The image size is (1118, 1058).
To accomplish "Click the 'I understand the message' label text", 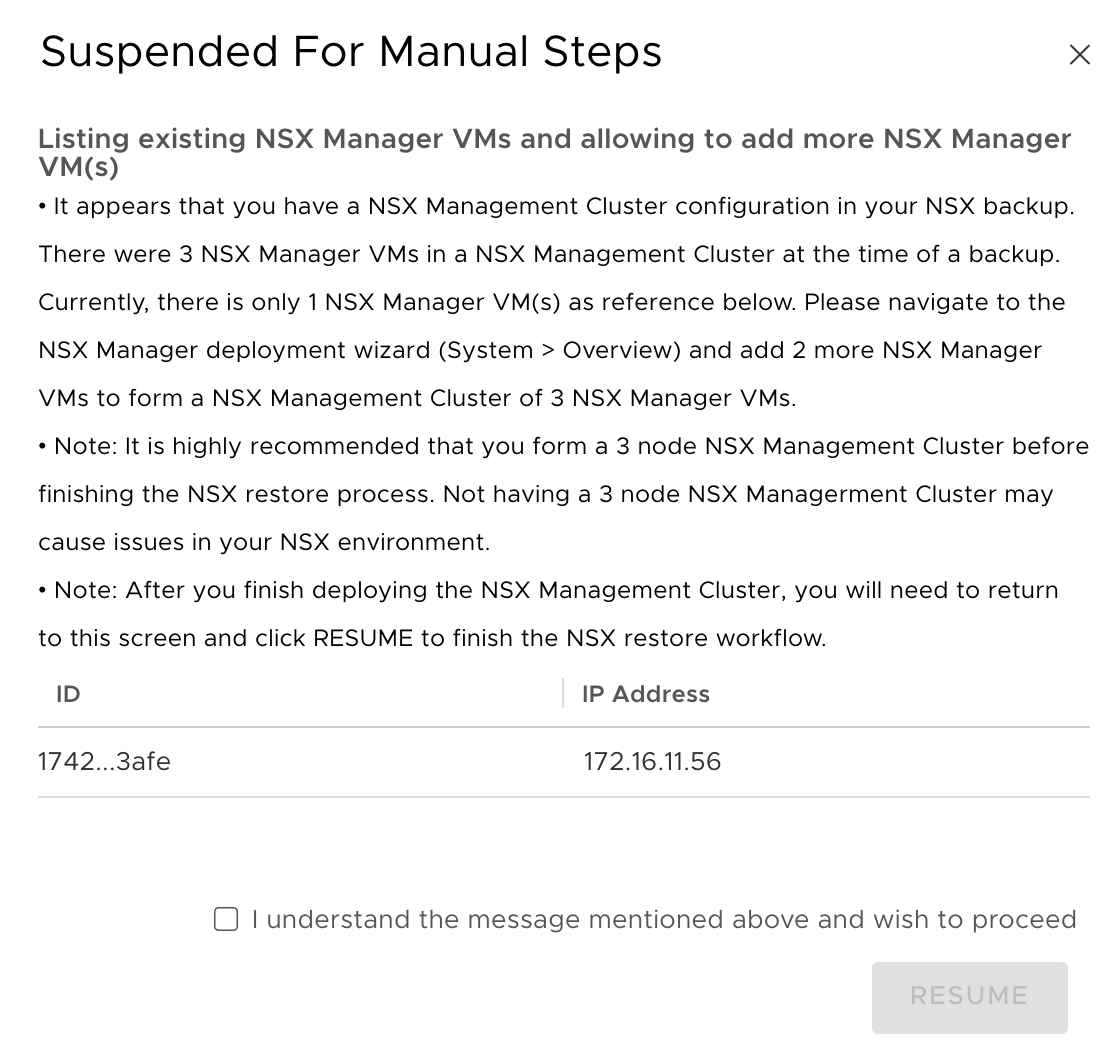I will tap(663, 919).
